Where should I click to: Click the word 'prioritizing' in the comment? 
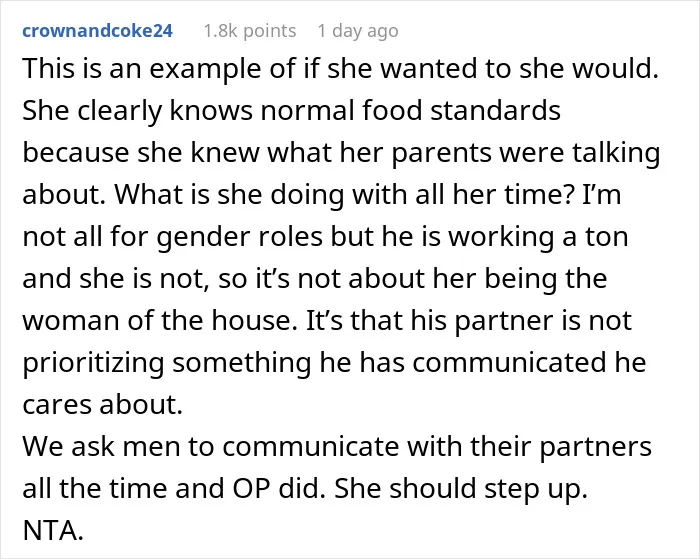pos(93,363)
